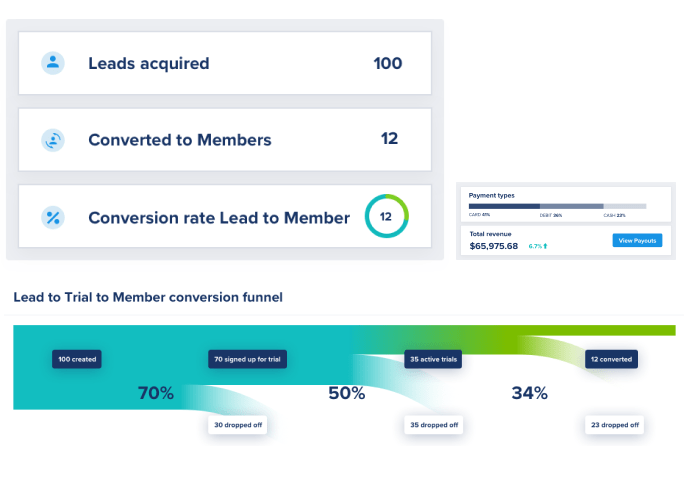Select the Card segment of payment bar
The width and height of the screenshot is (685, 479).
pyautogui.click(x=504, y=206)
